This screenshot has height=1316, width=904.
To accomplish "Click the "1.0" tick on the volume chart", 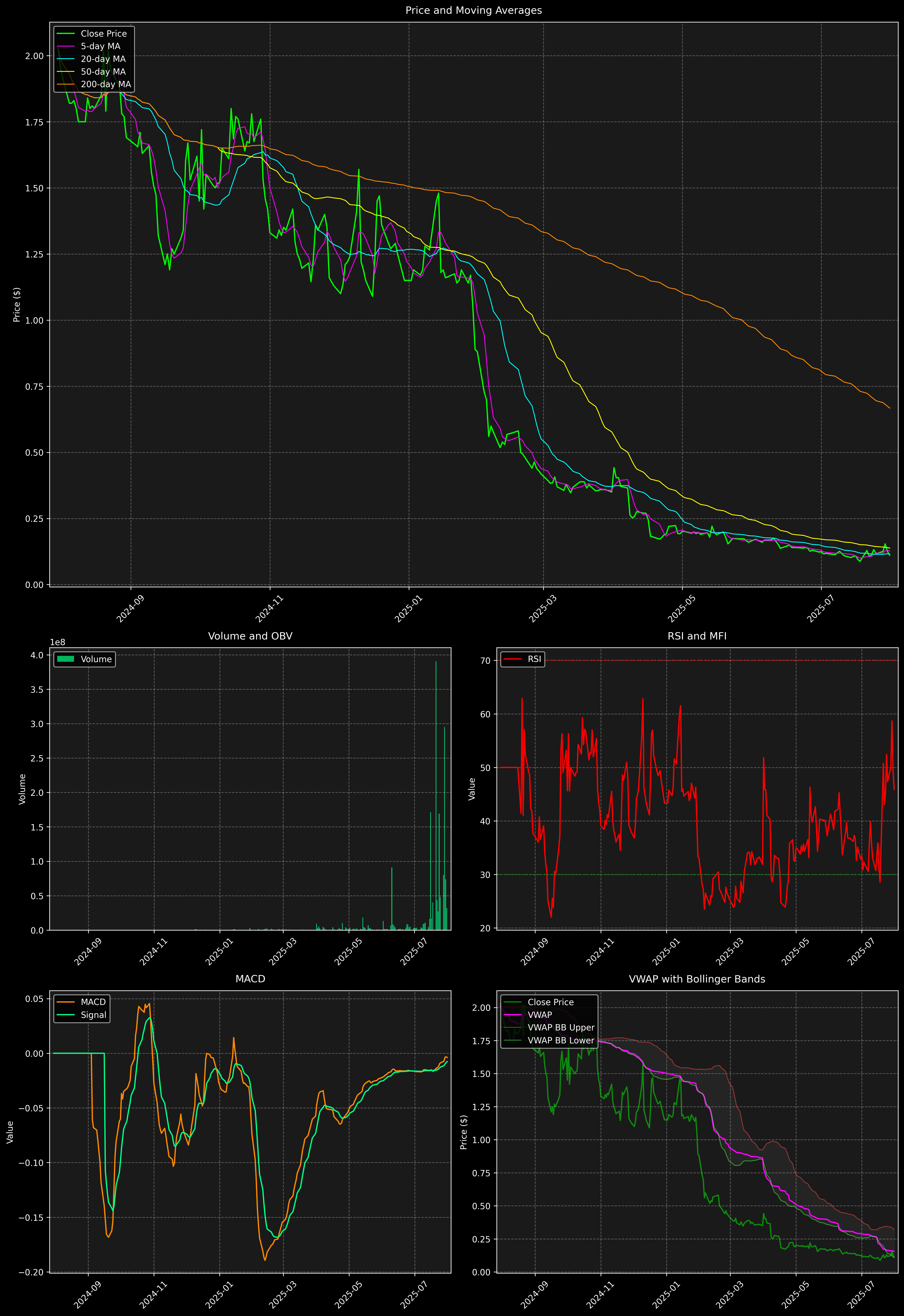I will [x=37, y=861].
